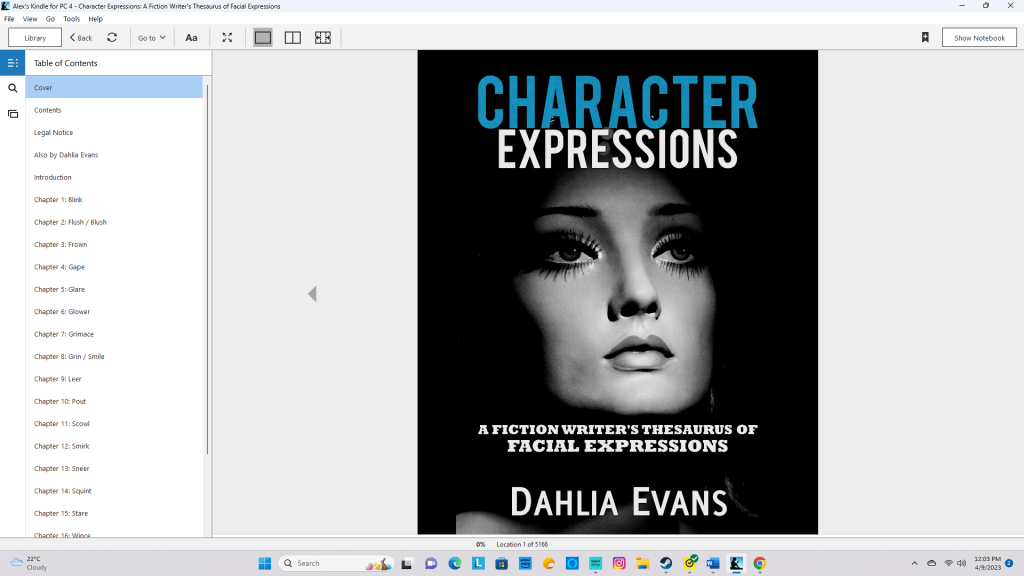
Task: Switch to single column page view
Action: 263,38
